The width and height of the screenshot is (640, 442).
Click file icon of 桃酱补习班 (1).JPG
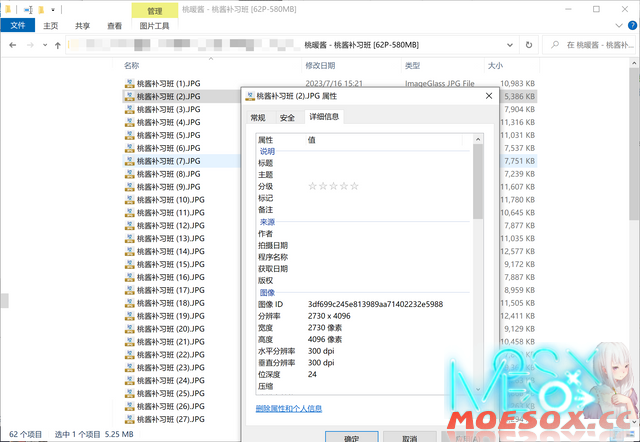pos(129,83)
